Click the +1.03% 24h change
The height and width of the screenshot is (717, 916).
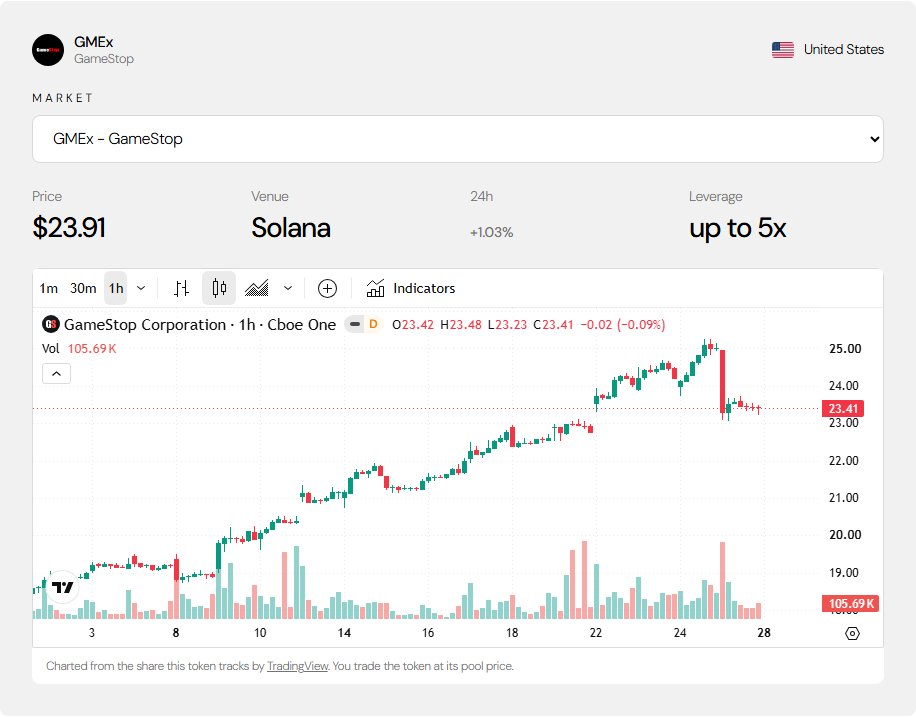coord(491,233)
